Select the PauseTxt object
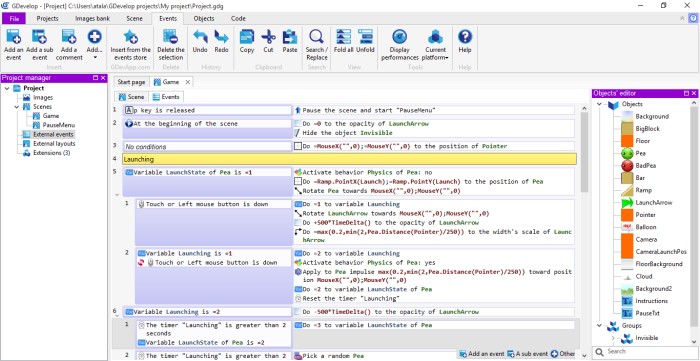 [647, 313]
